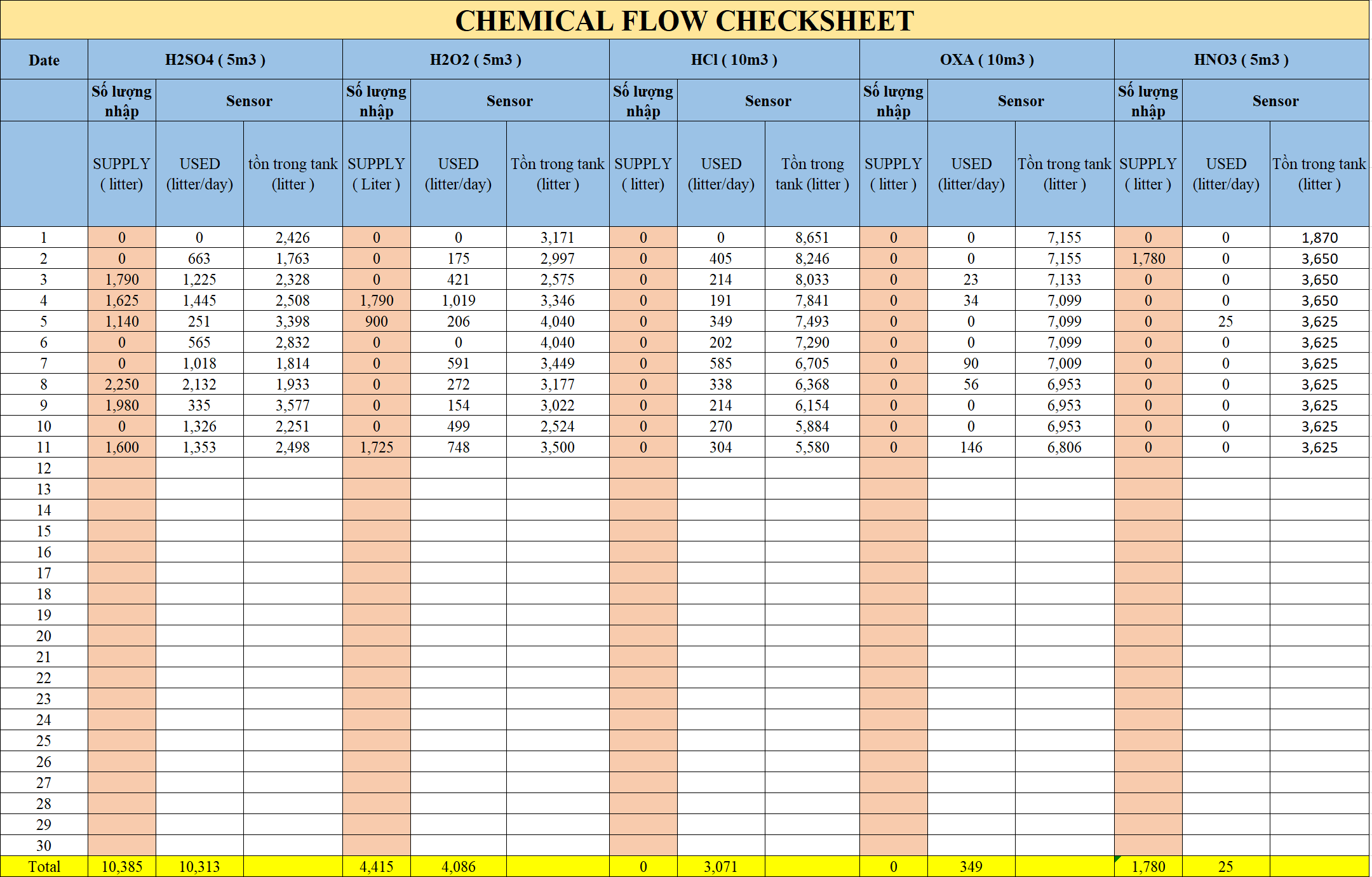
Task: Select date row number 30
Action: tap(44, 846)
